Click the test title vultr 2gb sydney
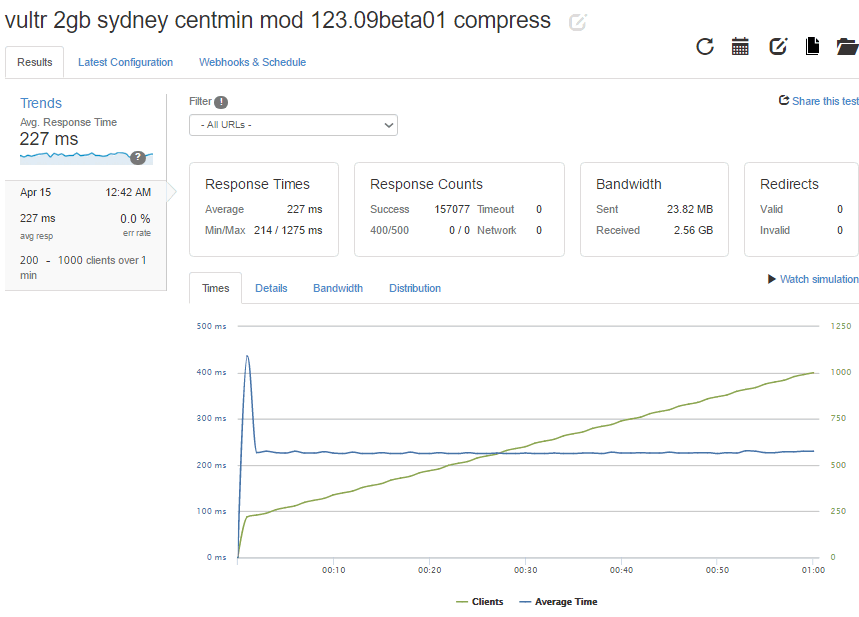 (278, 20)
